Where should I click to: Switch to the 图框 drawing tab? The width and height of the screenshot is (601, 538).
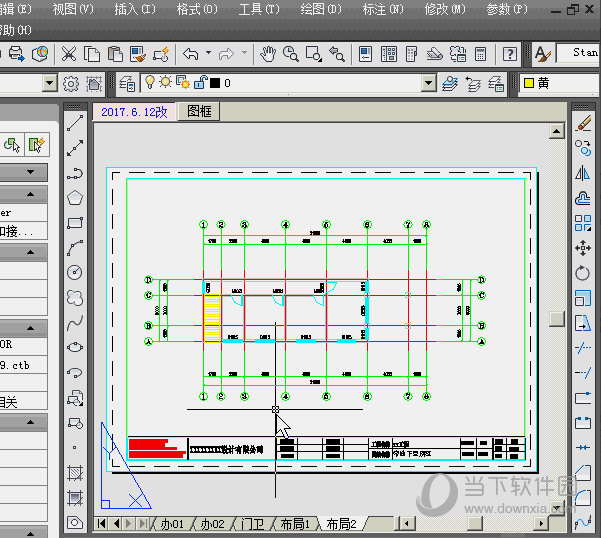[199, 112]
